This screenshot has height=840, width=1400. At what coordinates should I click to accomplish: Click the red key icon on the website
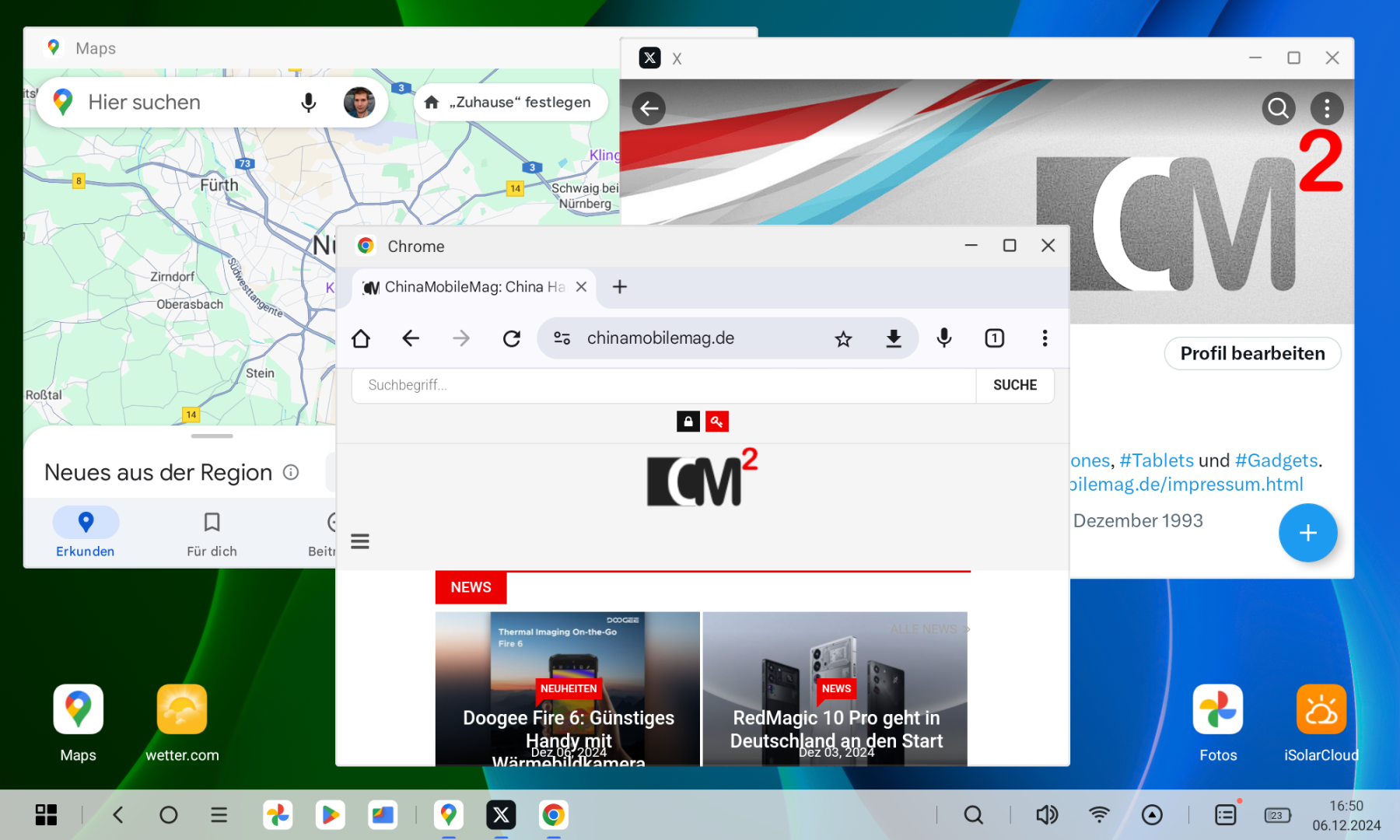(716, 422)
